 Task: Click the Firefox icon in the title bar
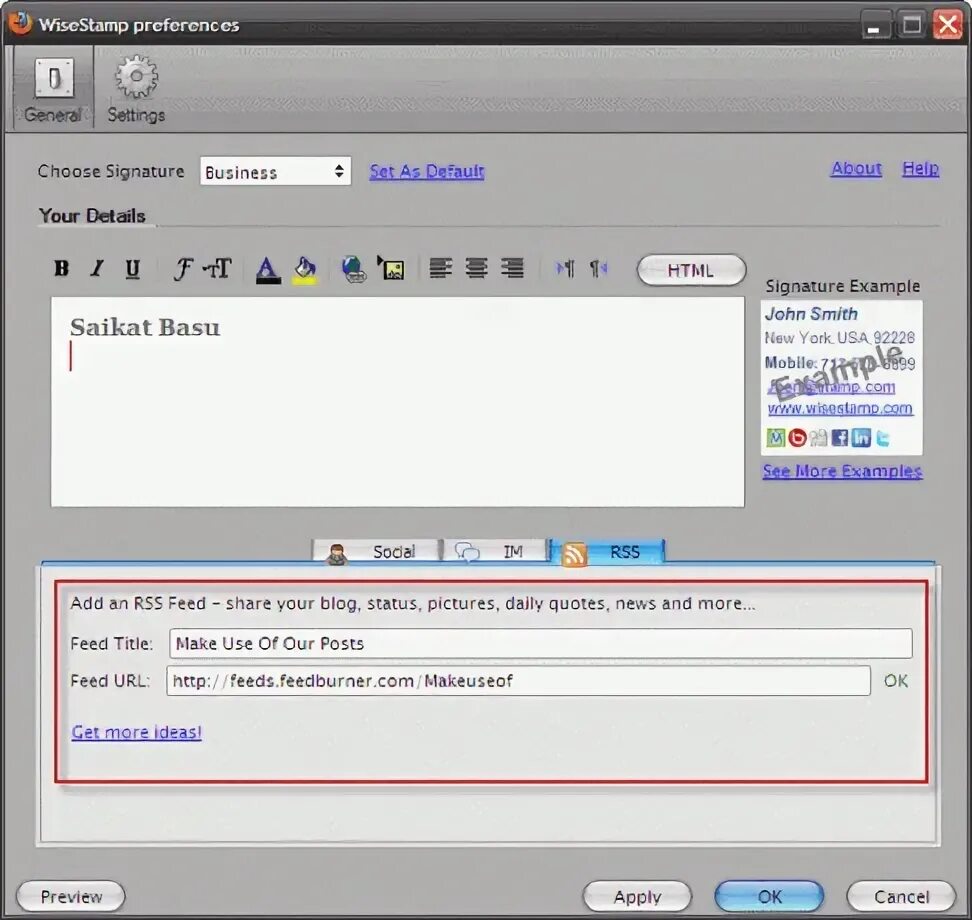[x=20, y=24]
